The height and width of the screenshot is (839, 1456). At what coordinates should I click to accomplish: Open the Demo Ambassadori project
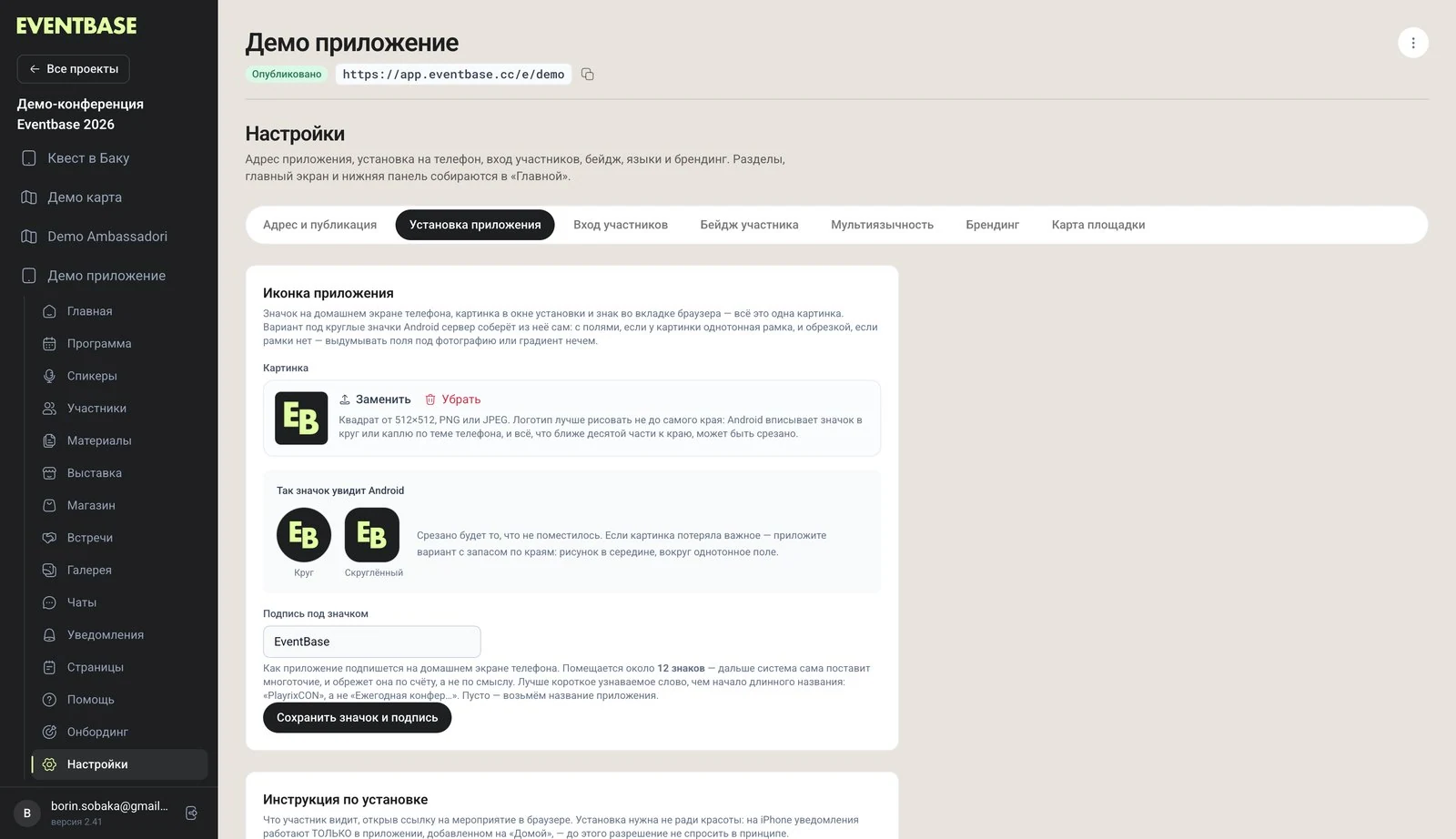coord(109,237)
